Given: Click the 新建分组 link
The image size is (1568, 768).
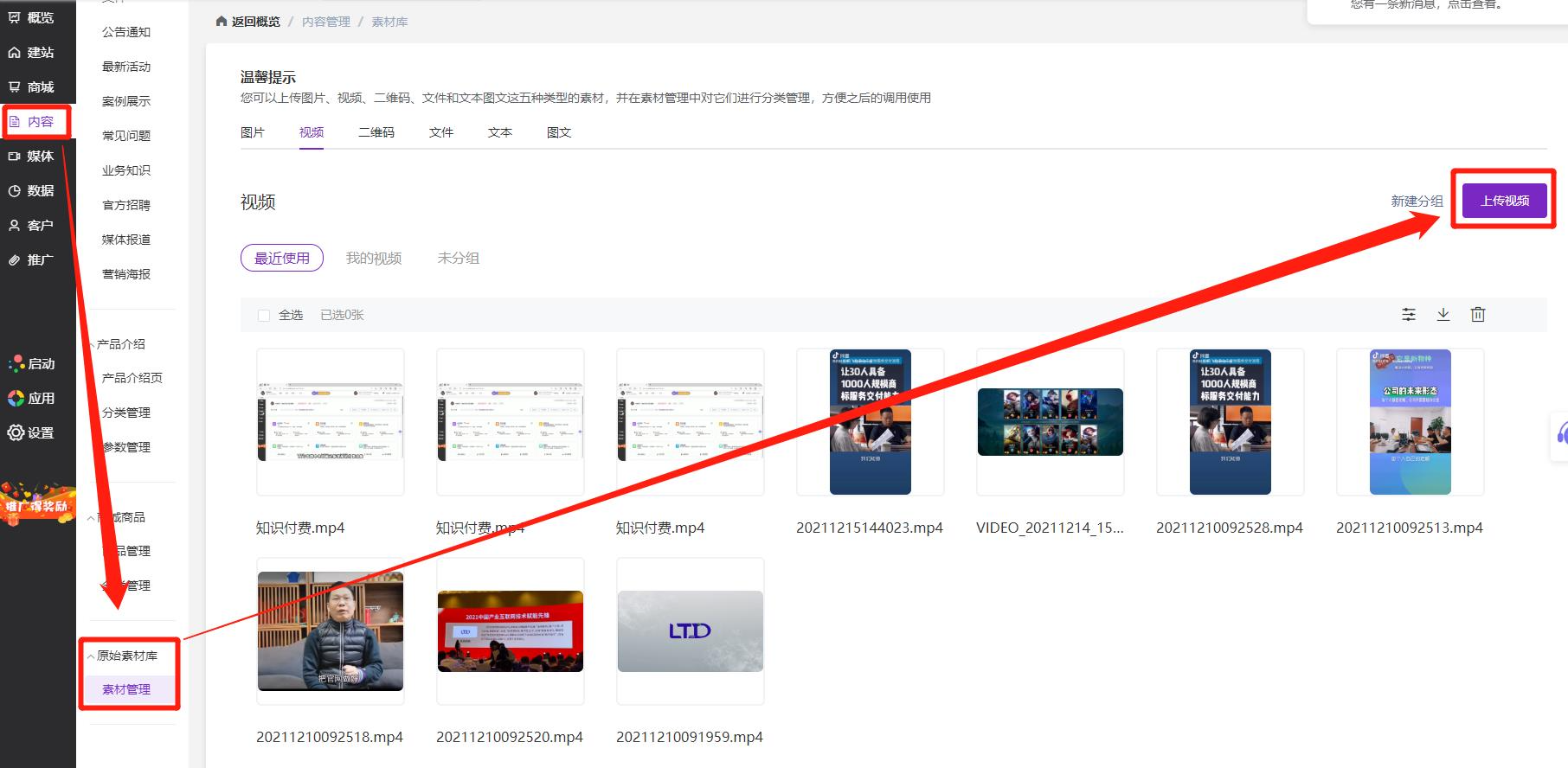Looking at the screenshot, I should [1417, 202].
